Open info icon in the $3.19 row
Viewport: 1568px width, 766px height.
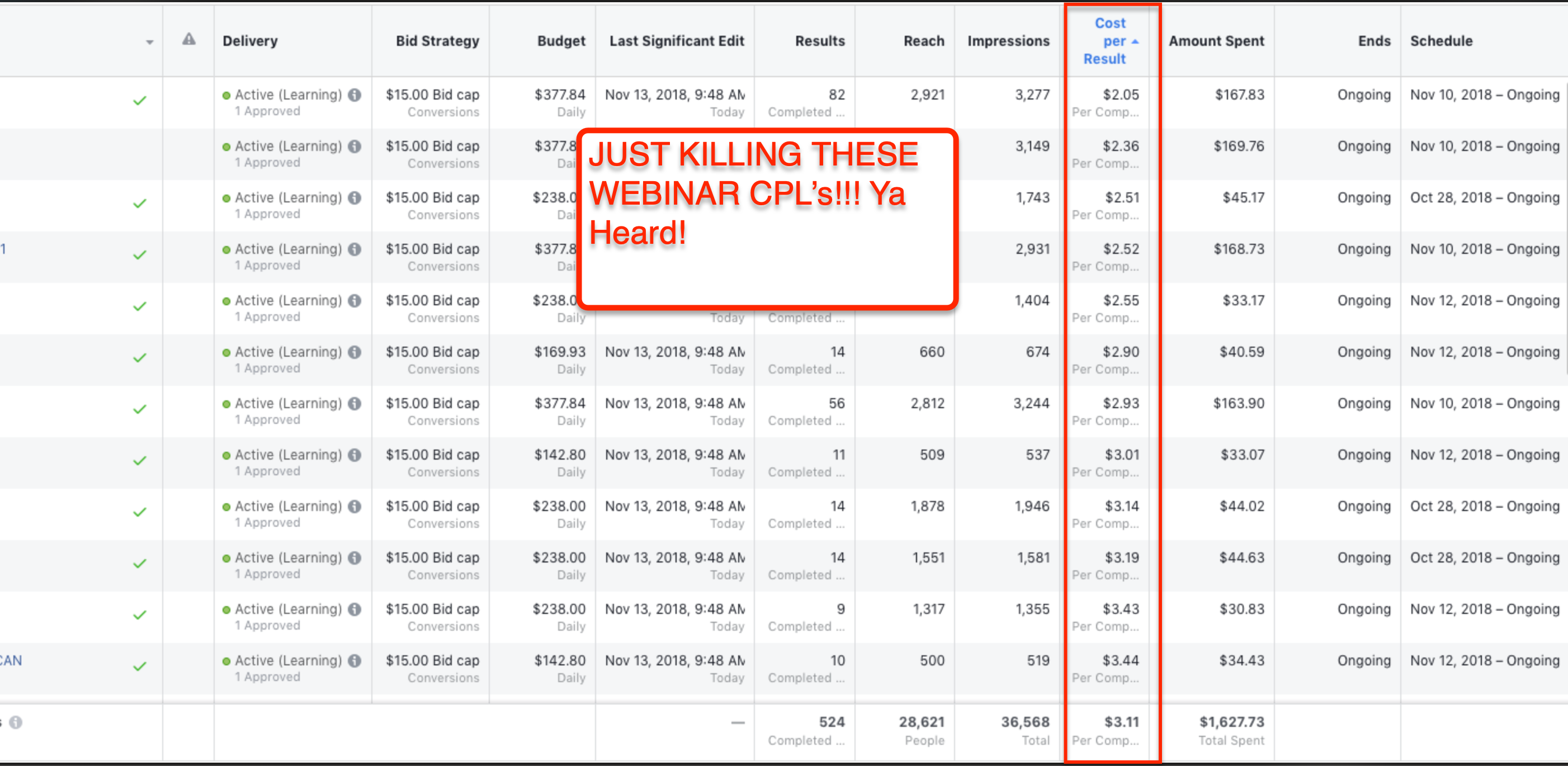pos(355,558)
